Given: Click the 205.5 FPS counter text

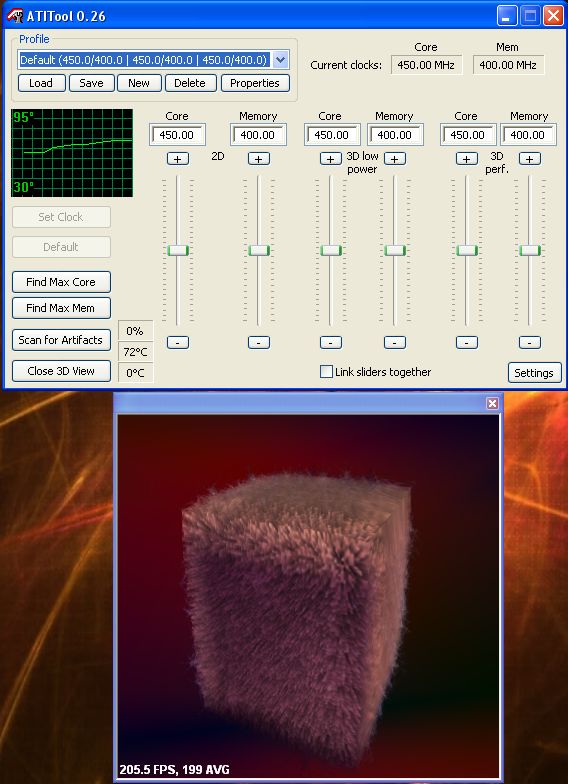Looking at the screenshot, I should point(174,769).
